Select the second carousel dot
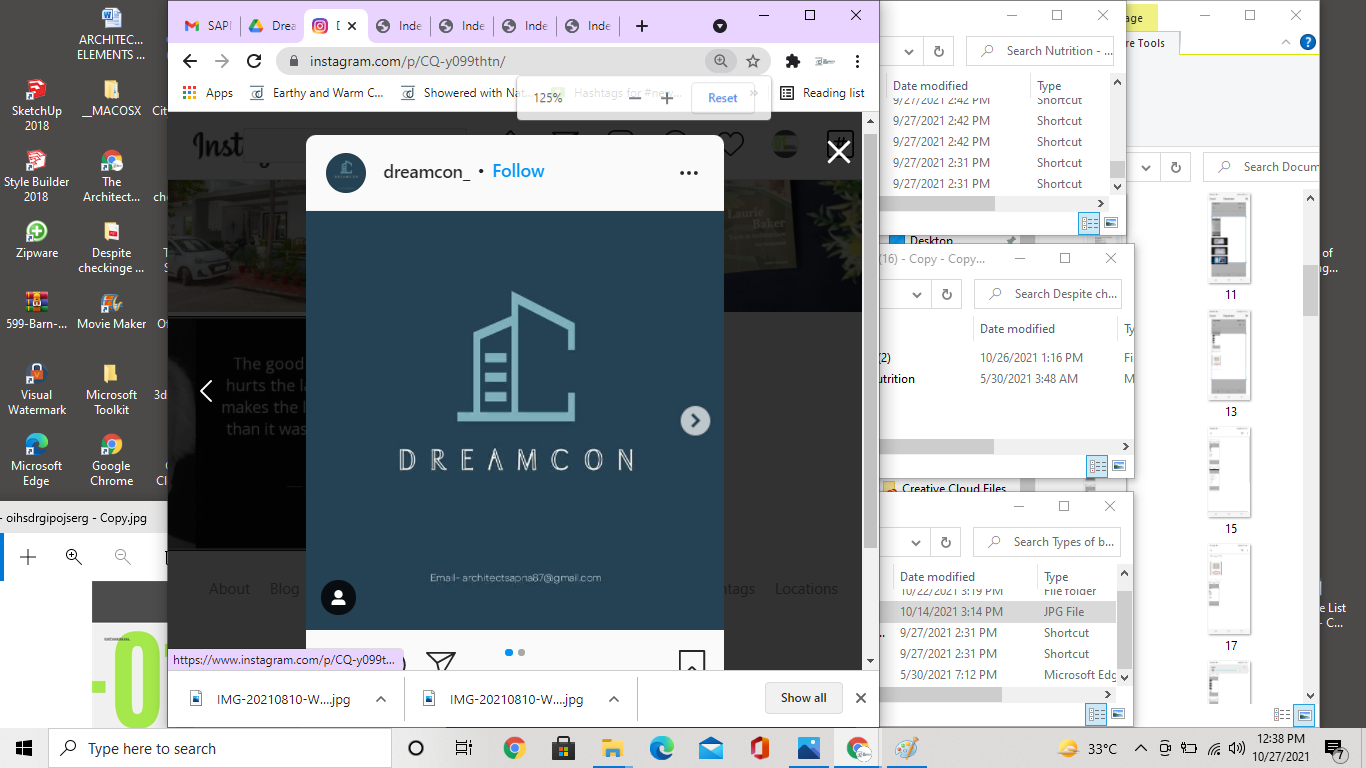The image size is (1366, 768). (x=521, y=653)
